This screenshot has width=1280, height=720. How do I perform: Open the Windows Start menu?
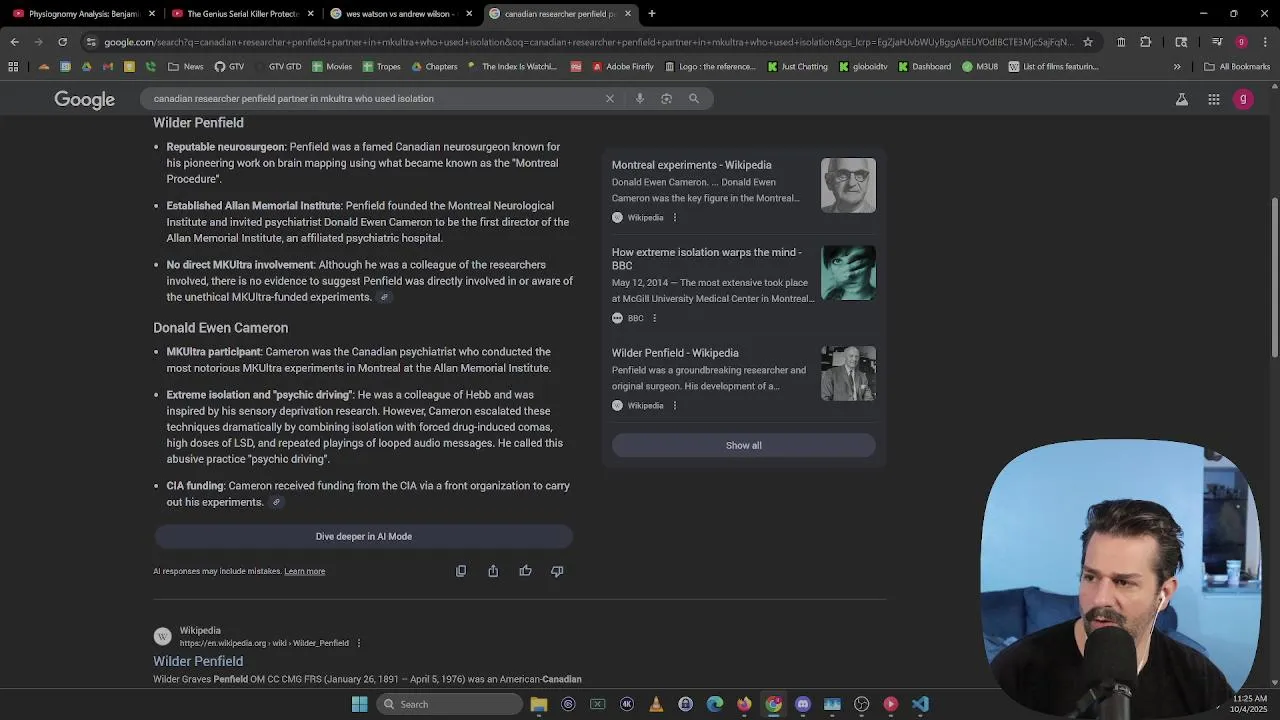coord(360,704)
